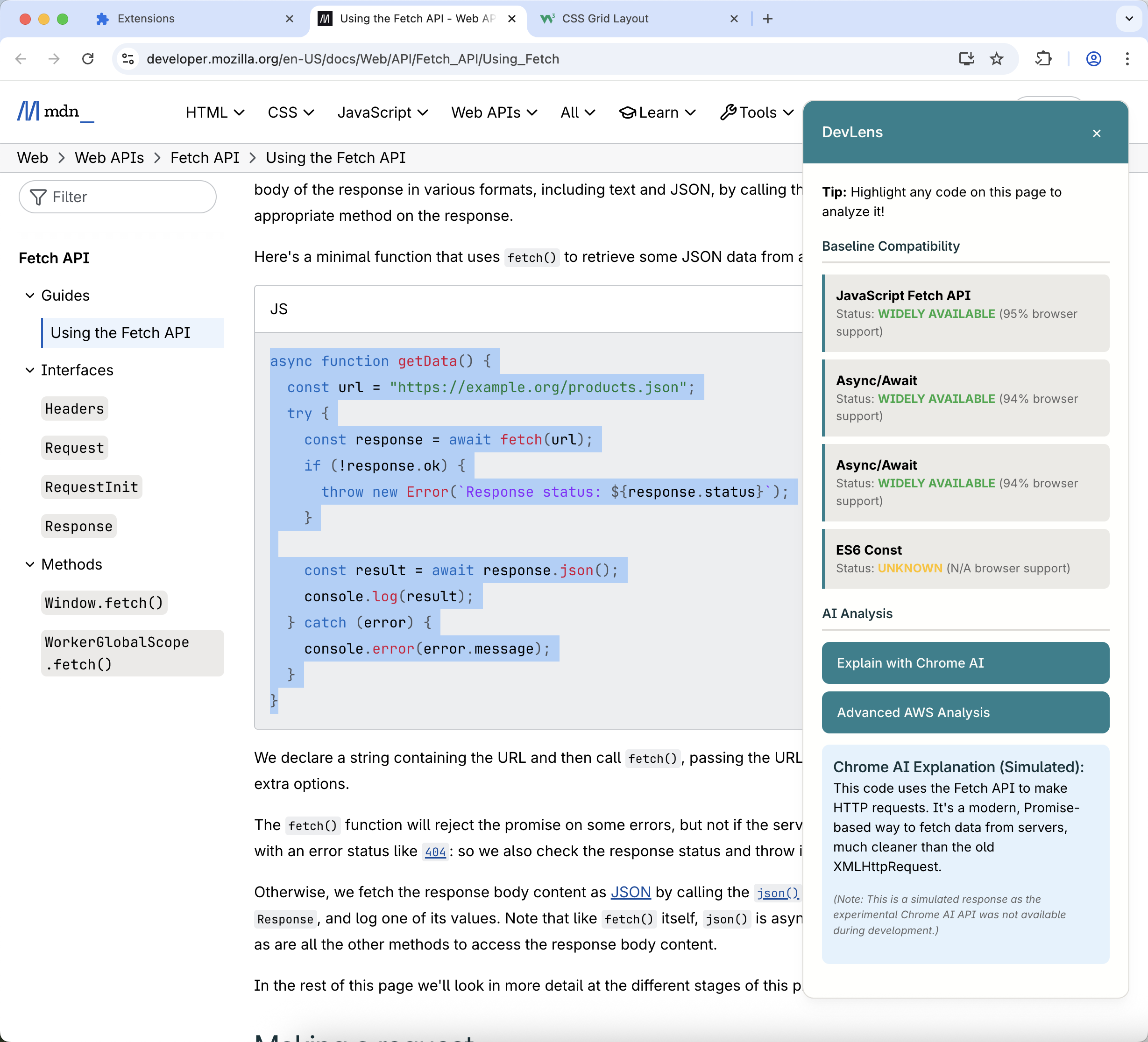The width and height of the screenshot is (1148, 1042).
Task: Click the install app icon in address bar
Action: 966,59
